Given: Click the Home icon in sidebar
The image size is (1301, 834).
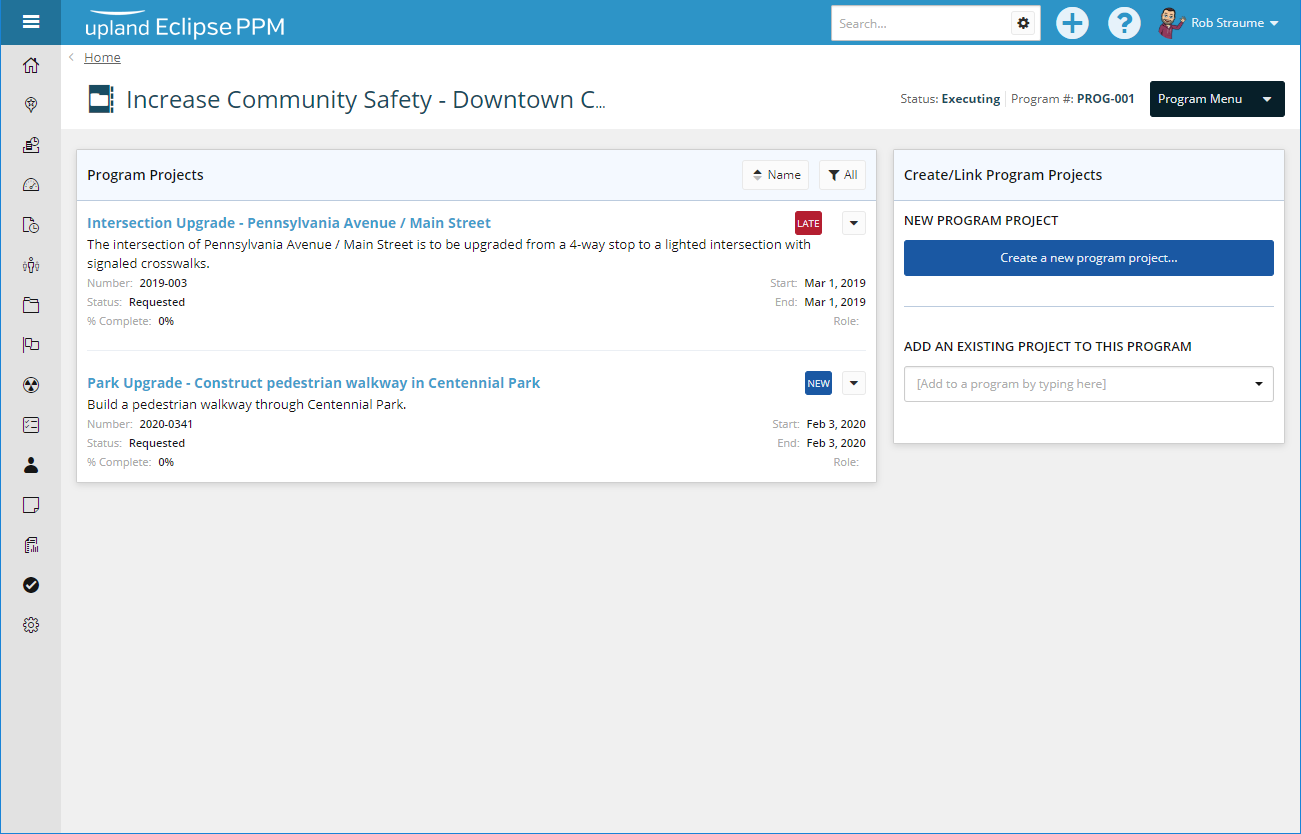Looking at the screenshot, I should tap(31, 66).
